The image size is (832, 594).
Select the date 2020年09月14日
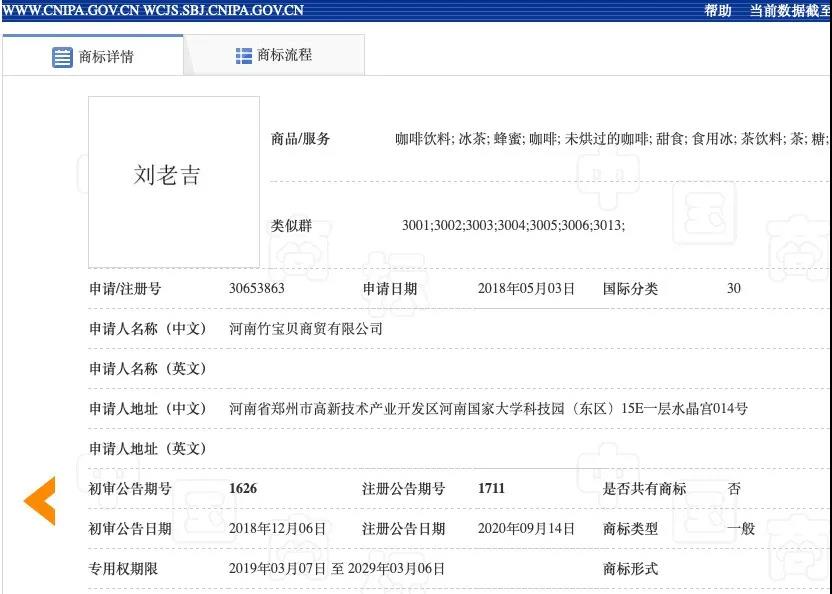click(526, 529)
